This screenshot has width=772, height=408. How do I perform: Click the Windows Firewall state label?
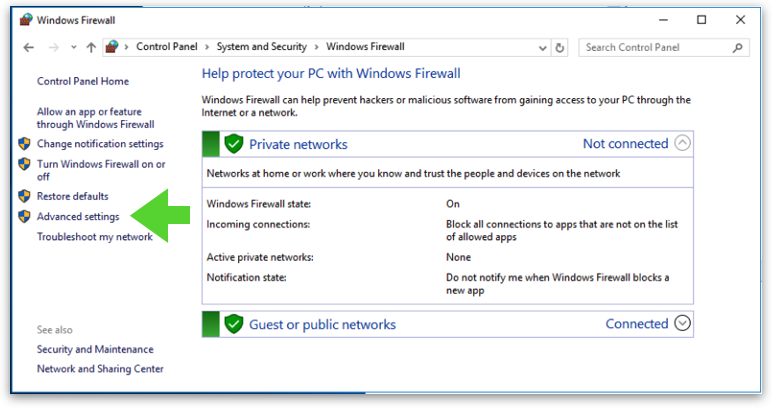258,204
